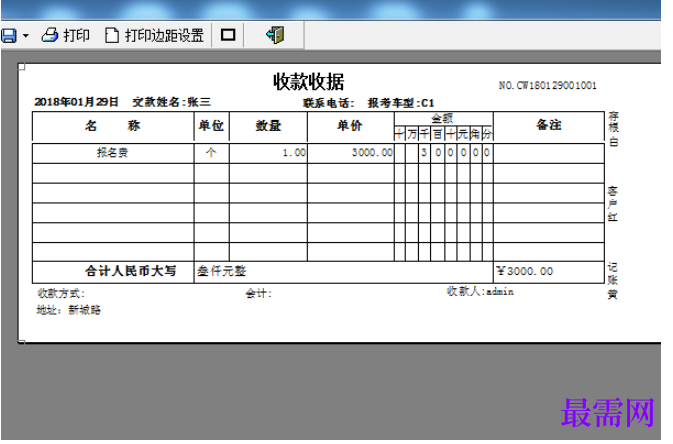Select the quantity value 1.00
This screenshot has height=444, width=673.
(x=294, y=153)
